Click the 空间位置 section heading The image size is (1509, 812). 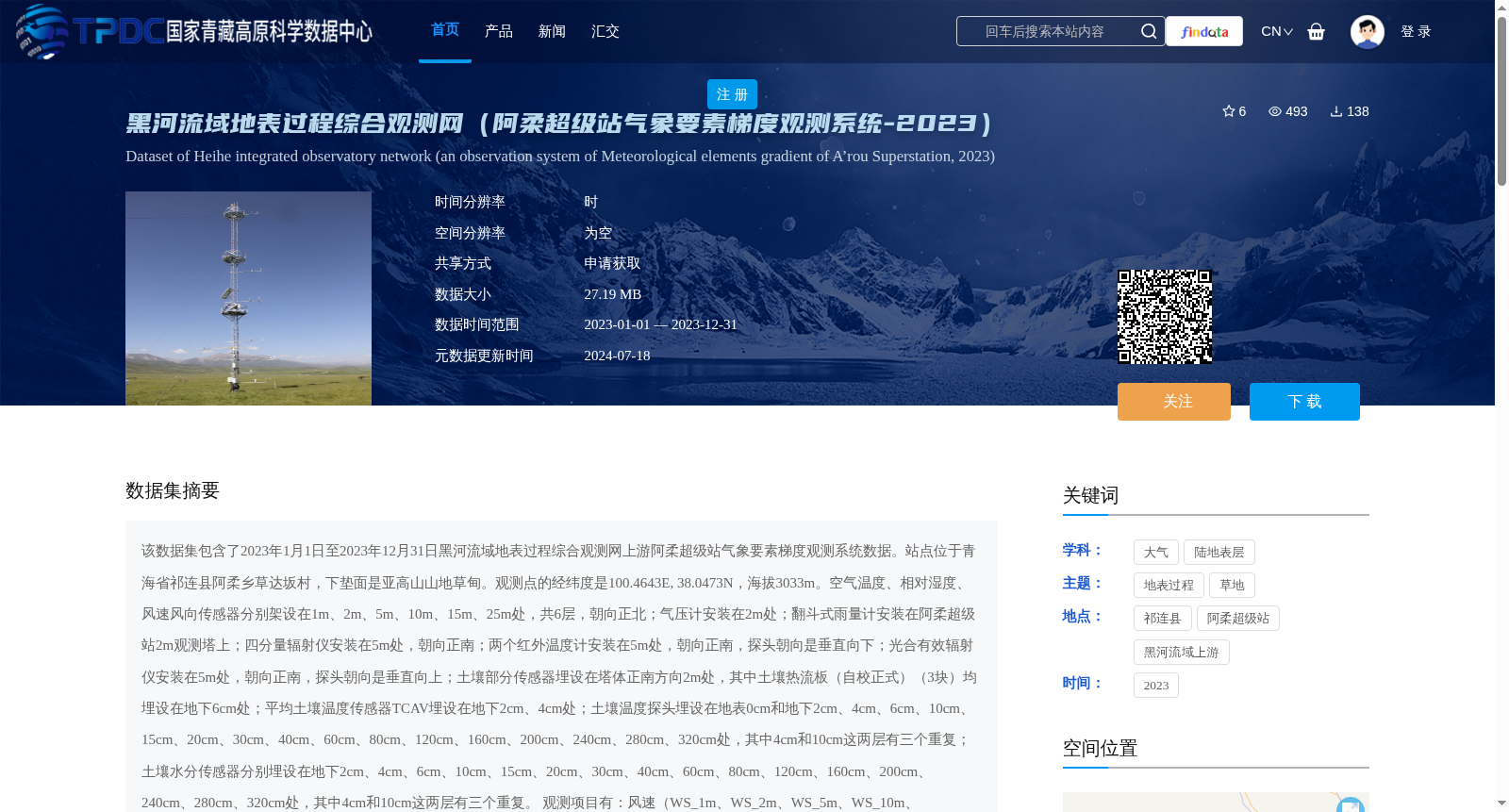point(1100,748)
